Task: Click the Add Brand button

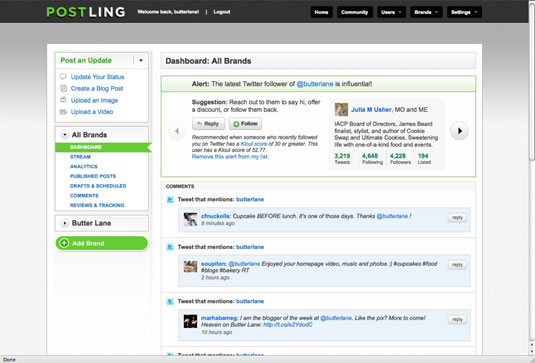Action: point(102,243)
